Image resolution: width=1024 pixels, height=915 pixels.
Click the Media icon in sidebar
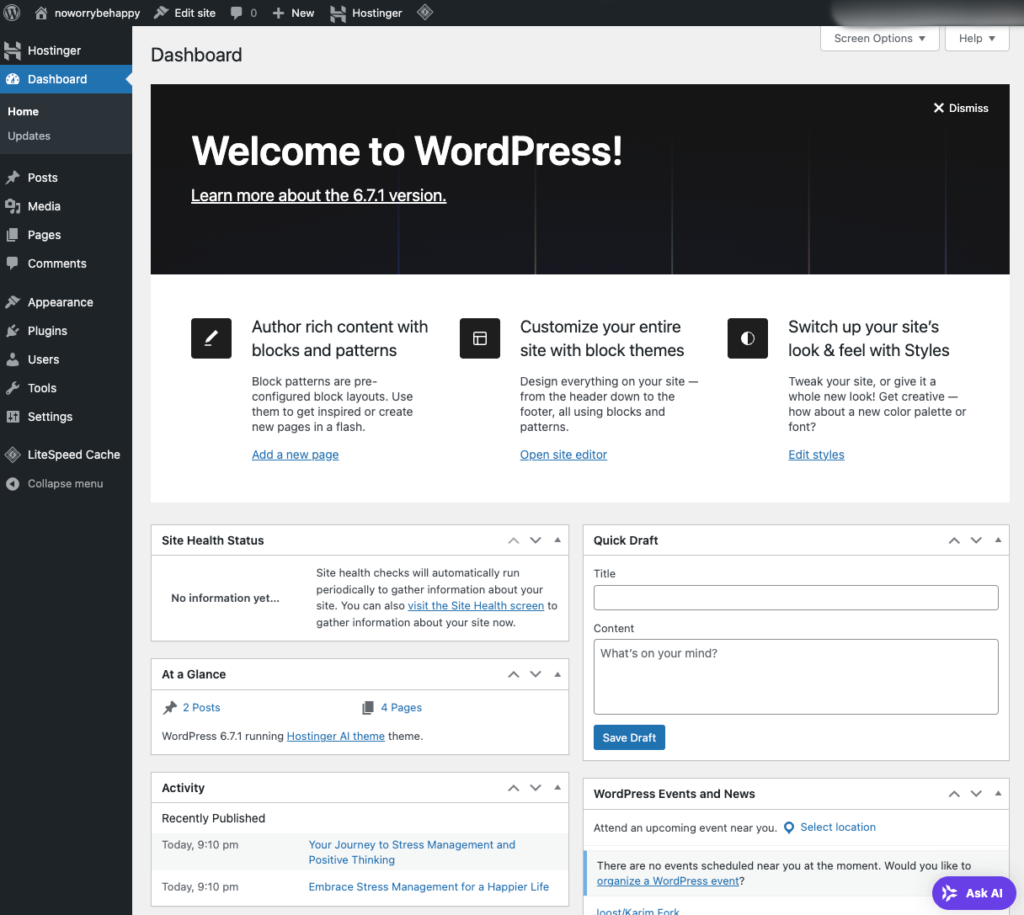pyautogui.click(x=12, y=206)
